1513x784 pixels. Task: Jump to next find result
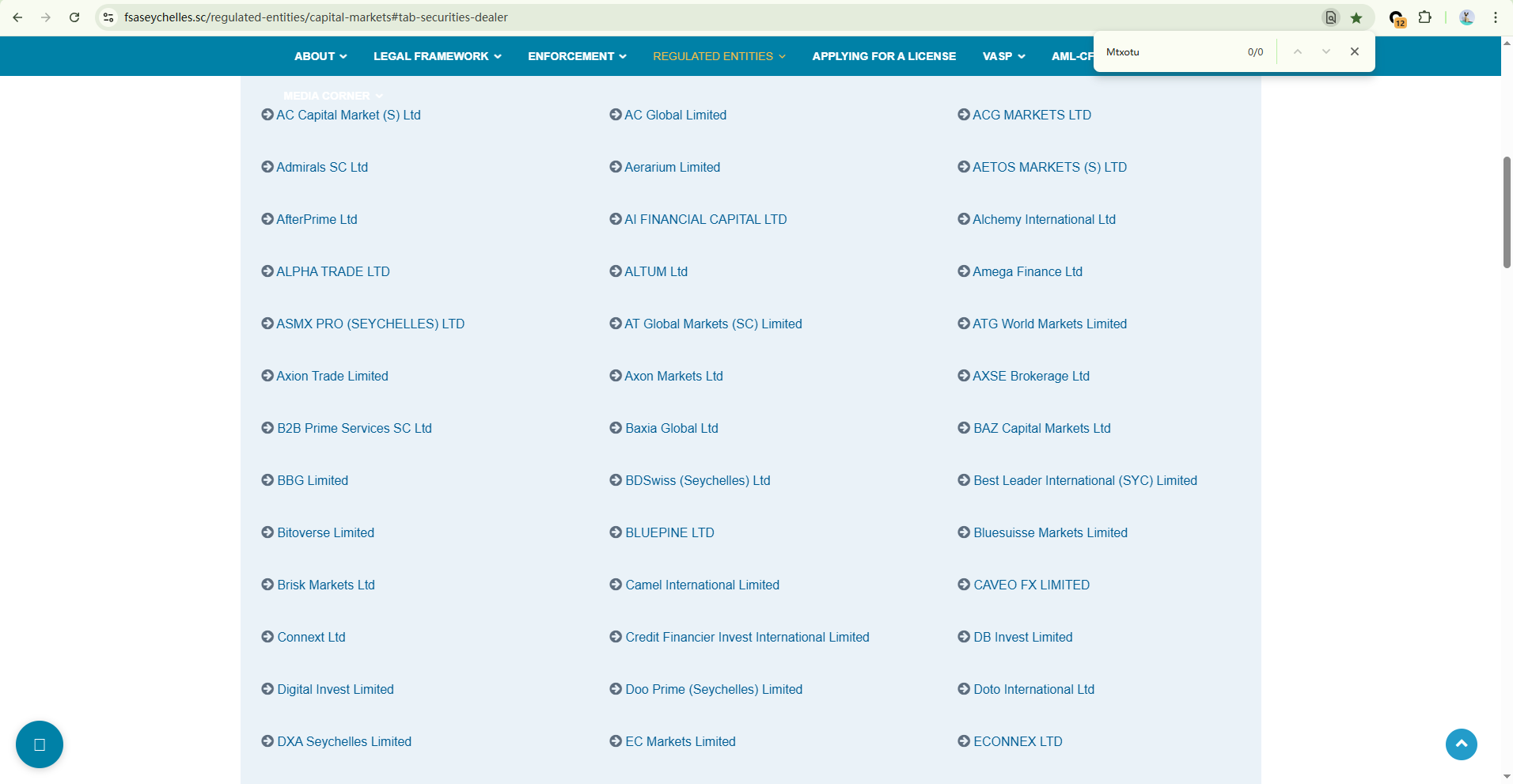[1326, 51]
